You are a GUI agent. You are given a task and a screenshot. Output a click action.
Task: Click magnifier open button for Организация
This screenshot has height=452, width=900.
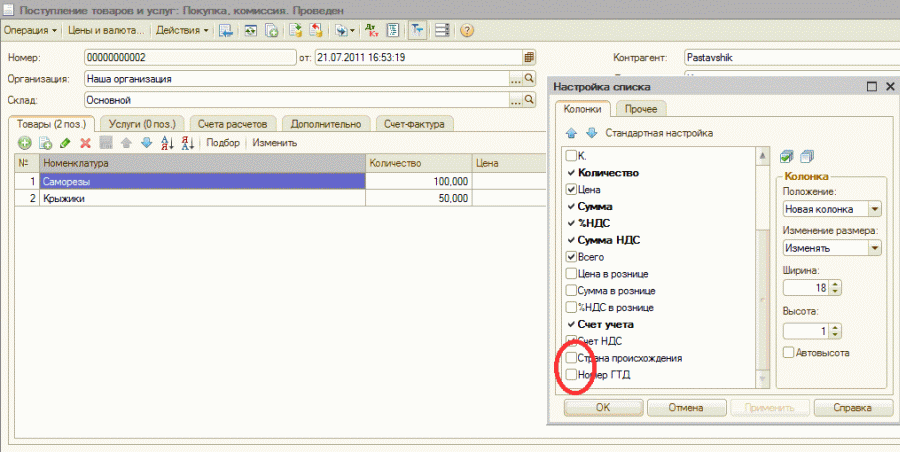529,79
